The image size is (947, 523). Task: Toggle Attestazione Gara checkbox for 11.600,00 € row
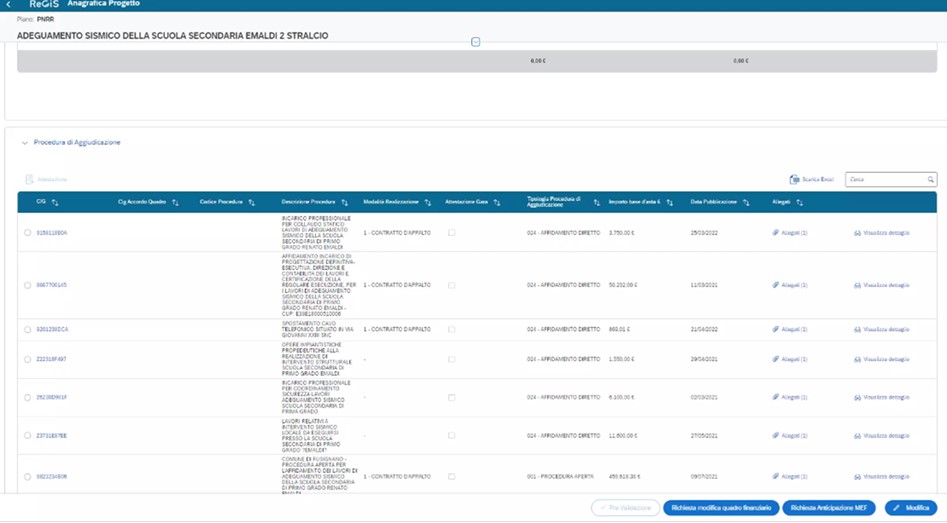[451, 436]
